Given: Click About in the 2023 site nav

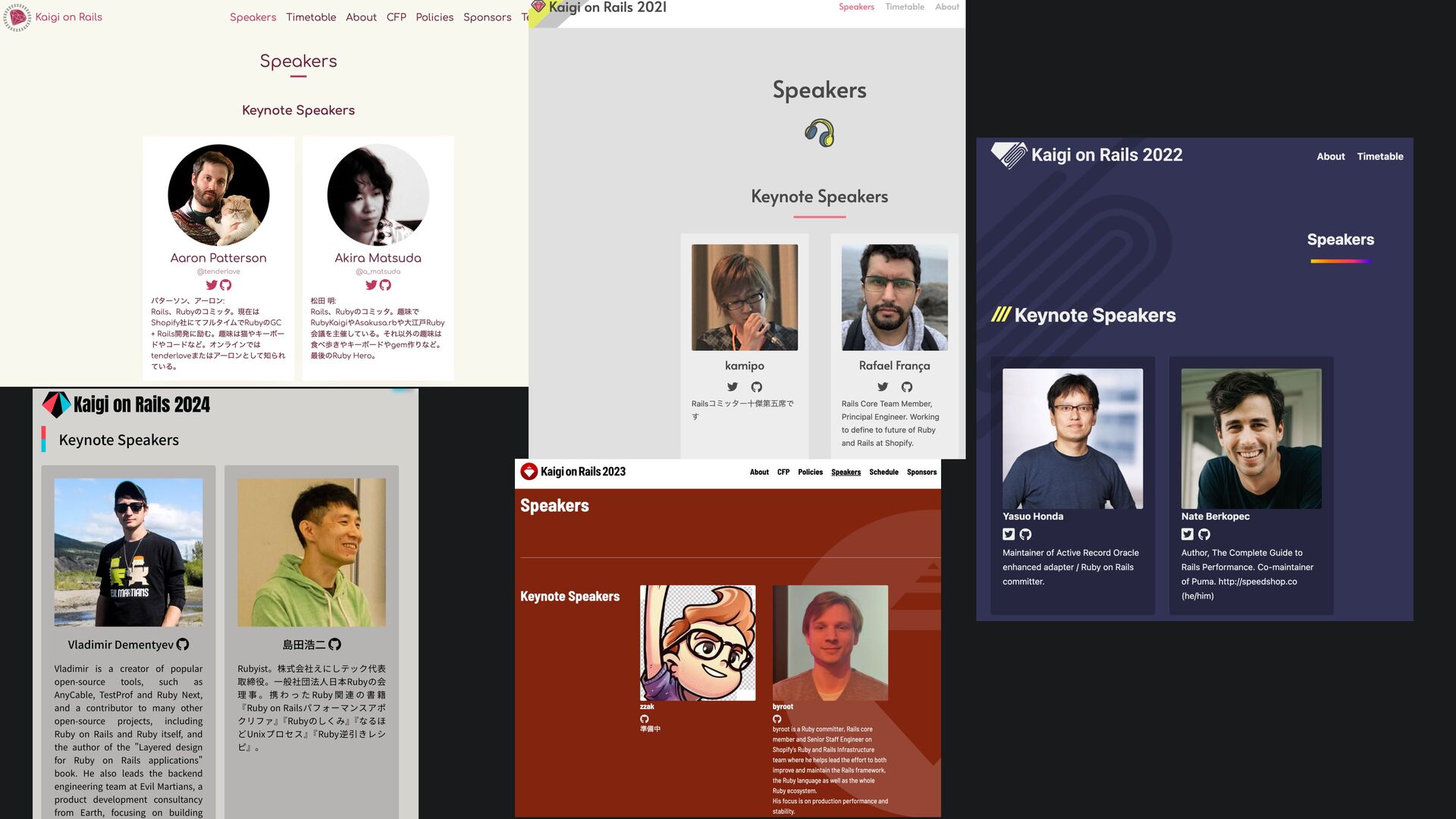Looking at the screenshot, I should tap(759, 472).
